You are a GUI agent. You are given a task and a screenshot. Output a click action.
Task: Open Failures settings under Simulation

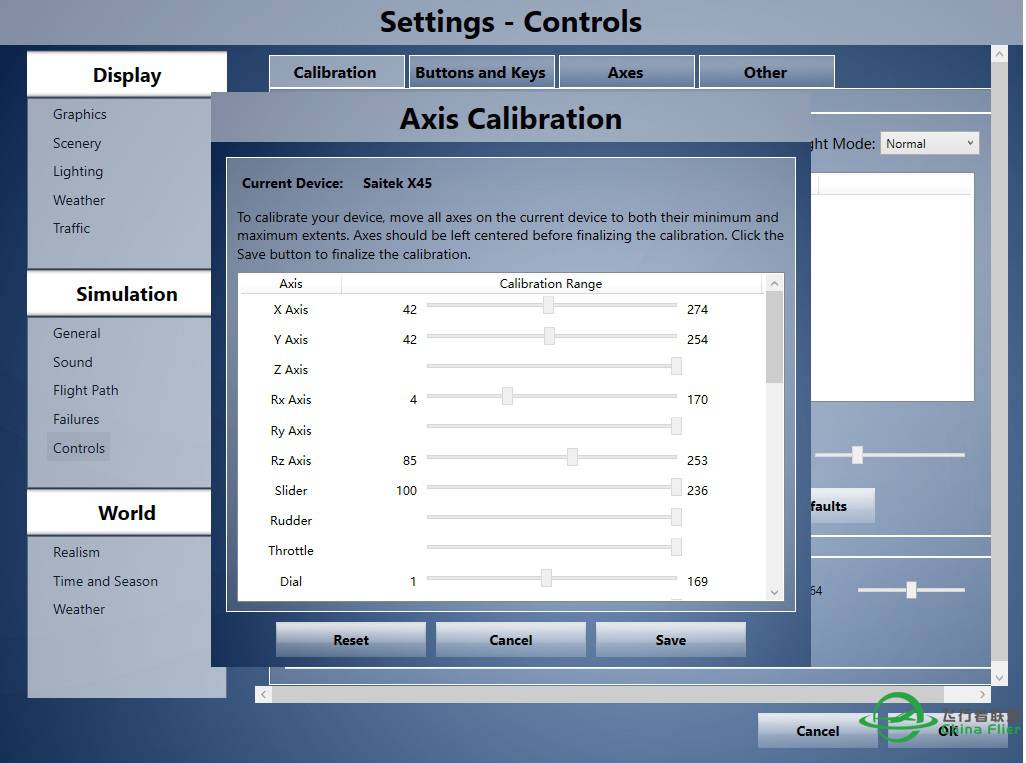click(76, 419)
